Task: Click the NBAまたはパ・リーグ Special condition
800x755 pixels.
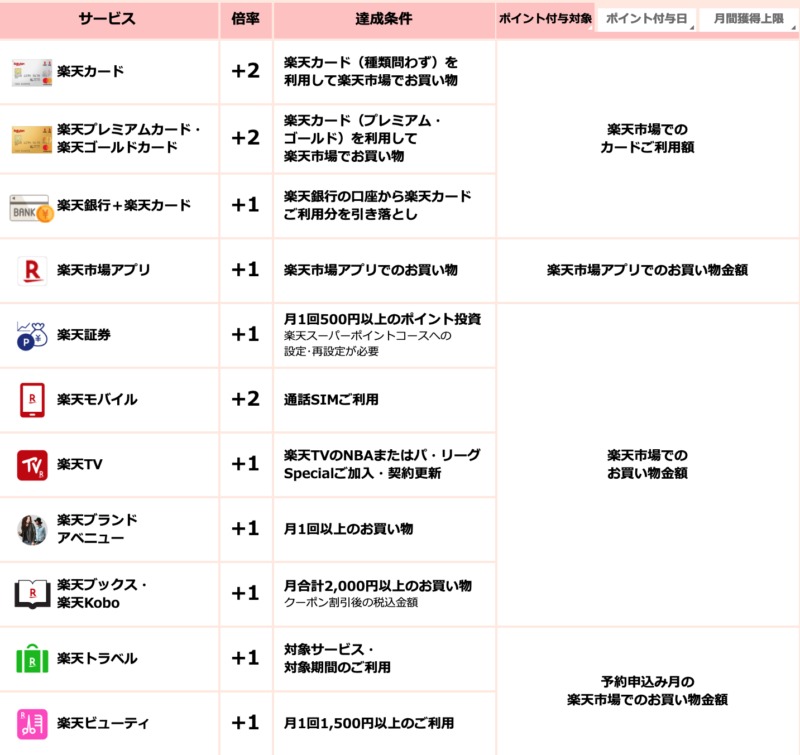Action: tap(382, 464)
